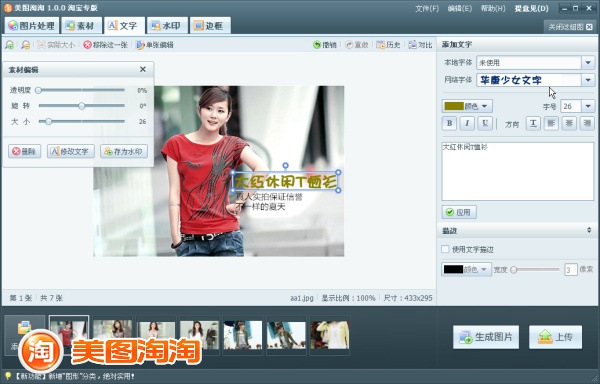This screenshot has height=384, width=600.
Task: Click the 实际大小 actual size button
Action: coord(56,45)
